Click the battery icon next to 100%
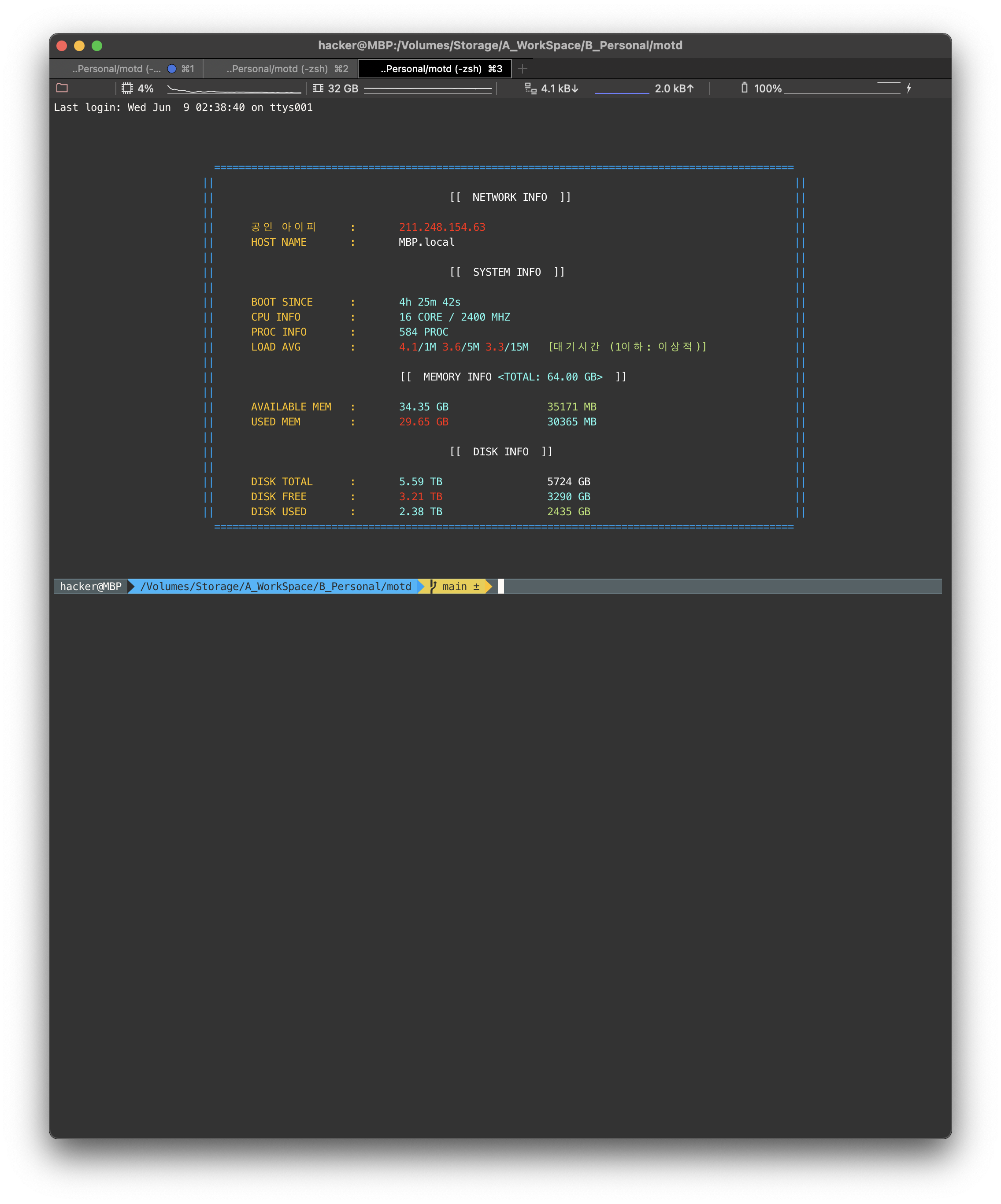The image size is (1001, 1204). click(x=744, y=88)
